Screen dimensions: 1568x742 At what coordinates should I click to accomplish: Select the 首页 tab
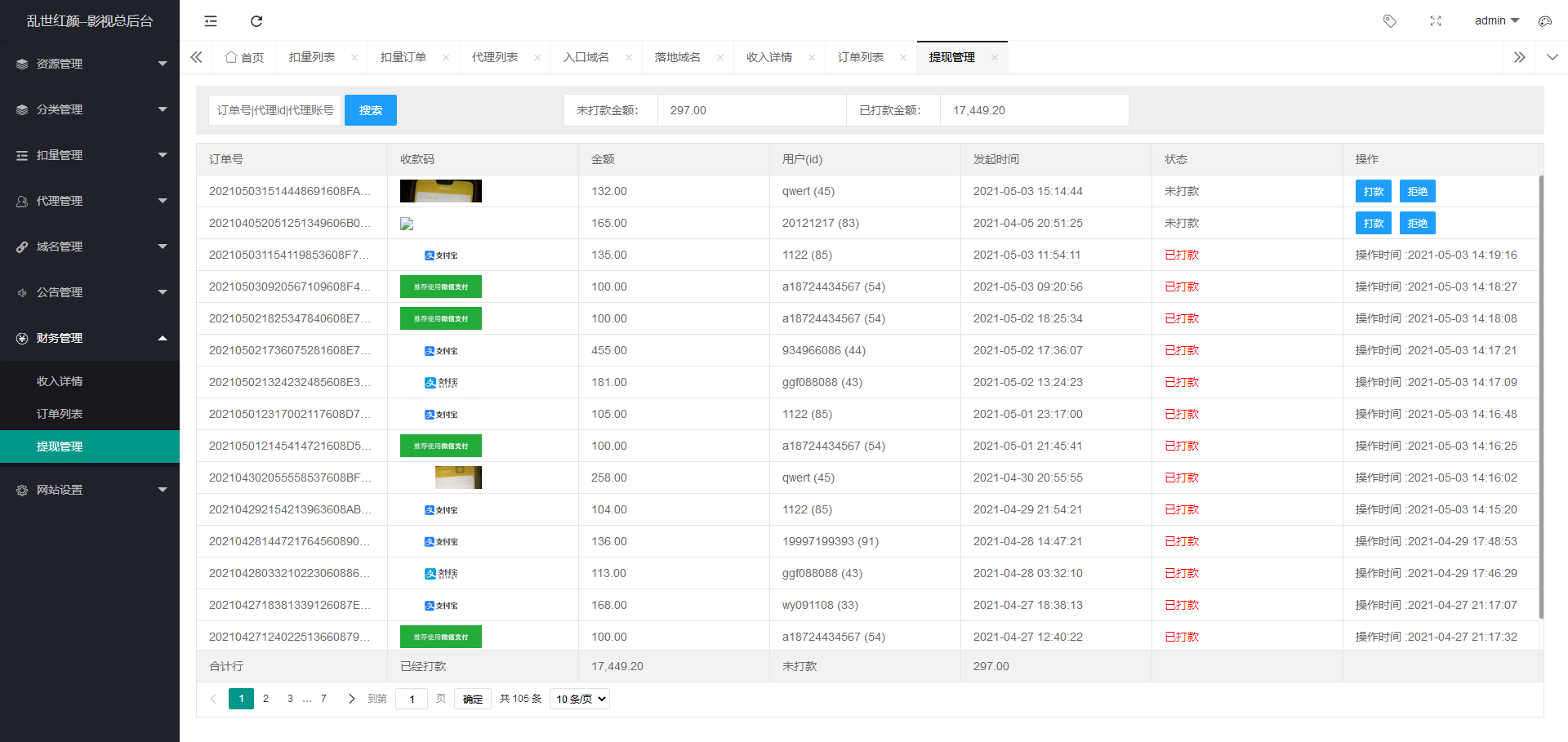pos(244,57)
